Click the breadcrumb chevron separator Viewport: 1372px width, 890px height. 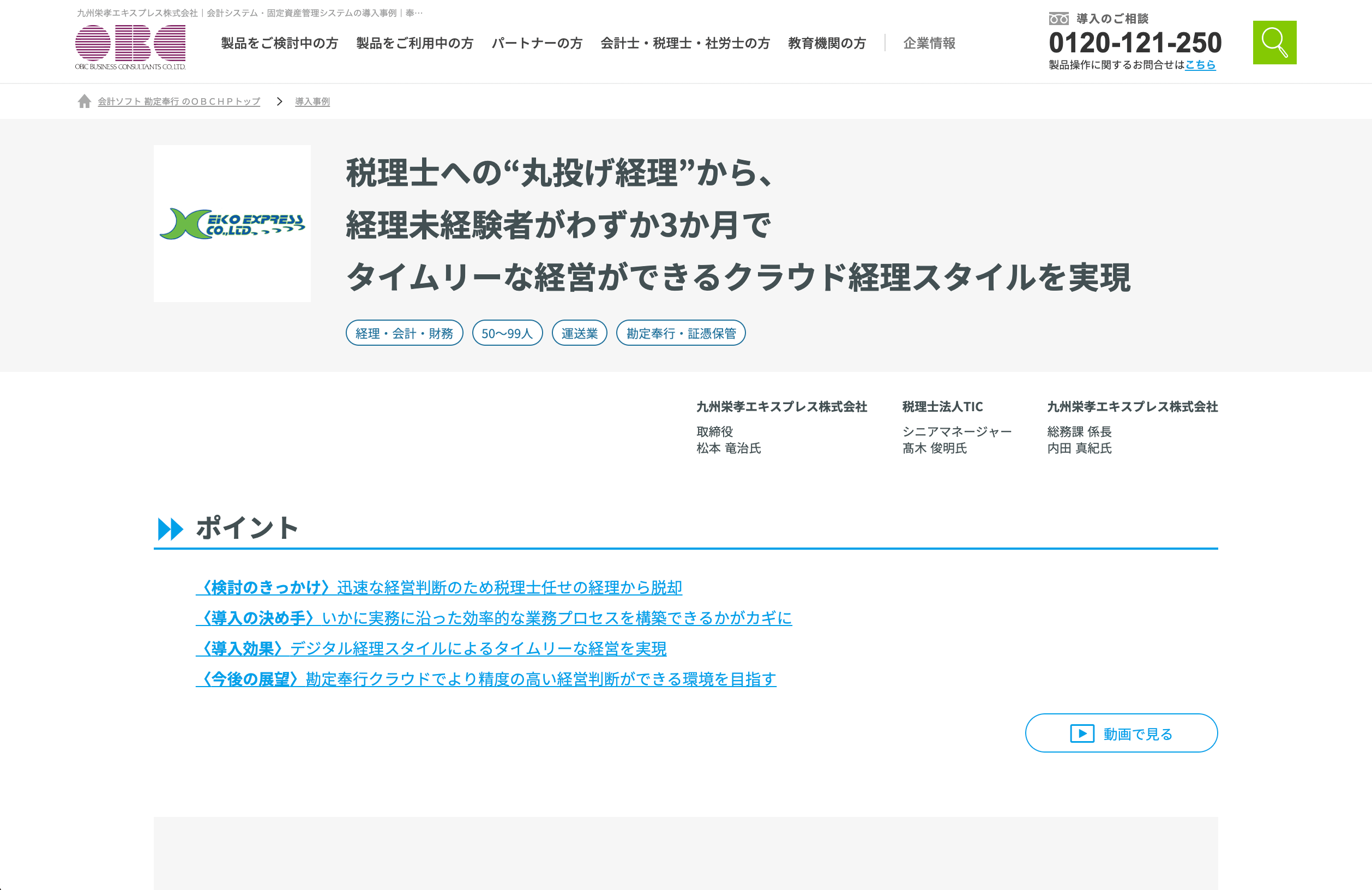(x=280, y=101)
